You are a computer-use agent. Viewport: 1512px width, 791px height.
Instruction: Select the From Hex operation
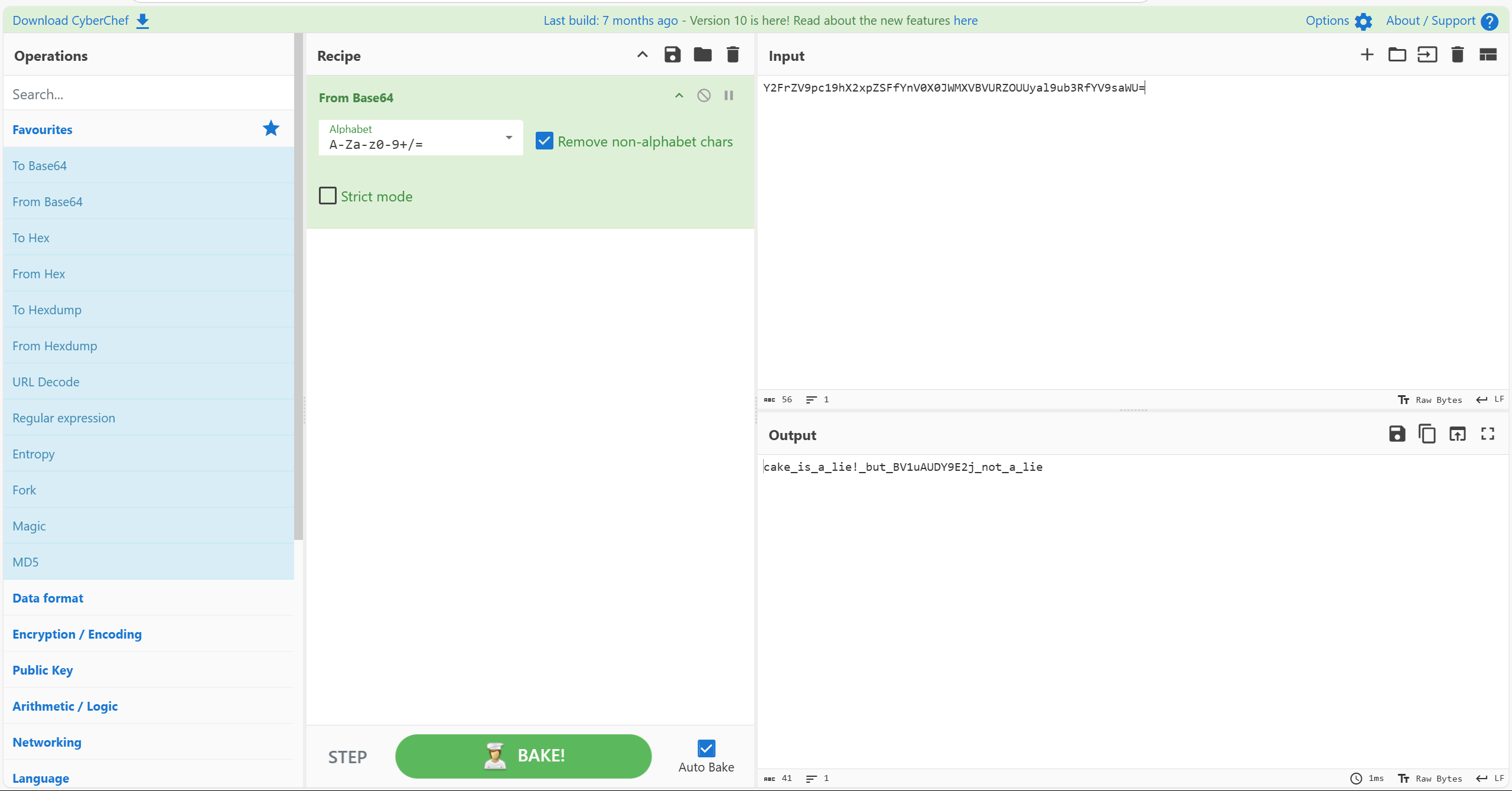pyautogui.click(x=149, y=274)
